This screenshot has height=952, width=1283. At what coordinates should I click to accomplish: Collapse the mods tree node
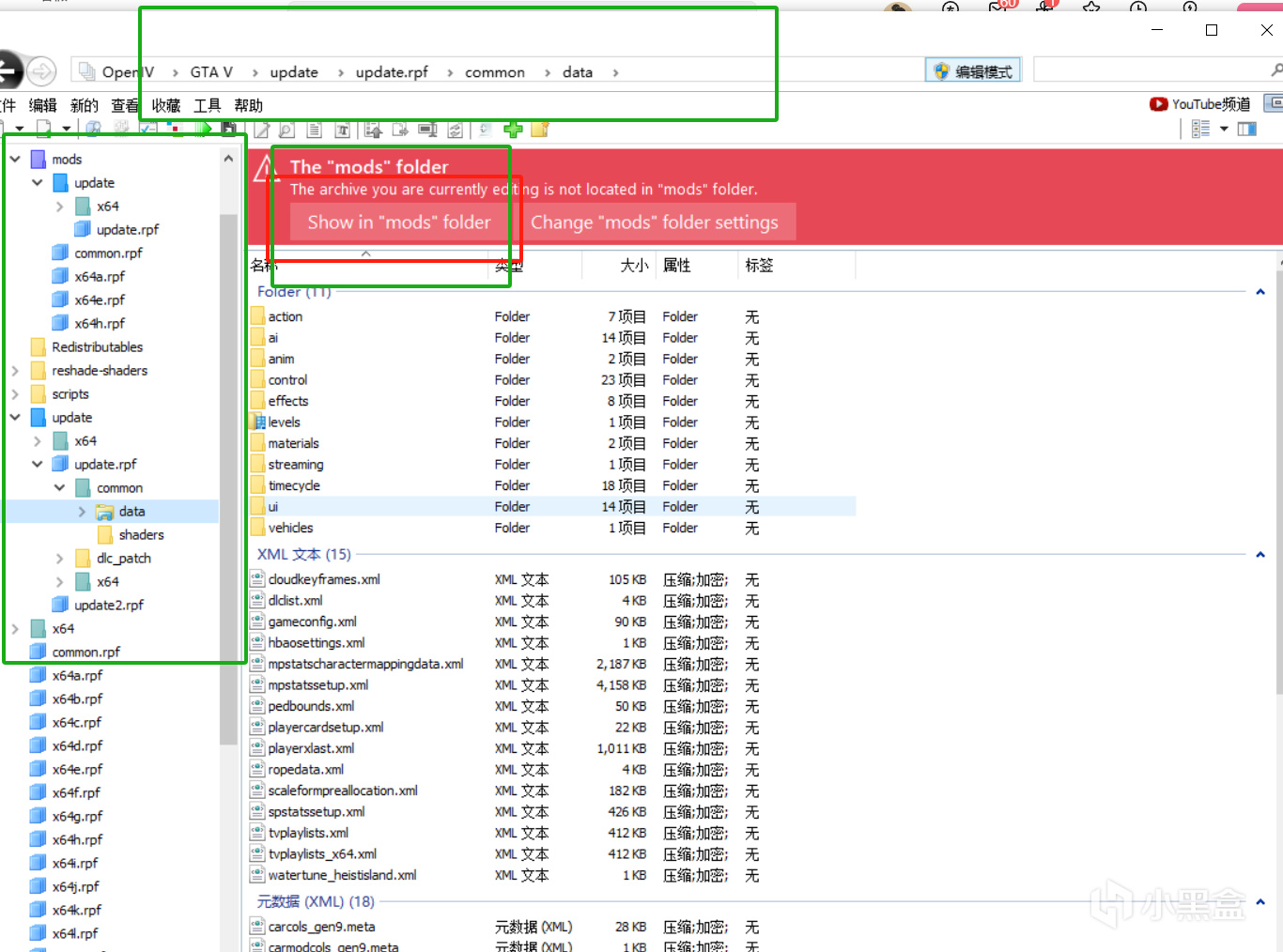(15, 159)
